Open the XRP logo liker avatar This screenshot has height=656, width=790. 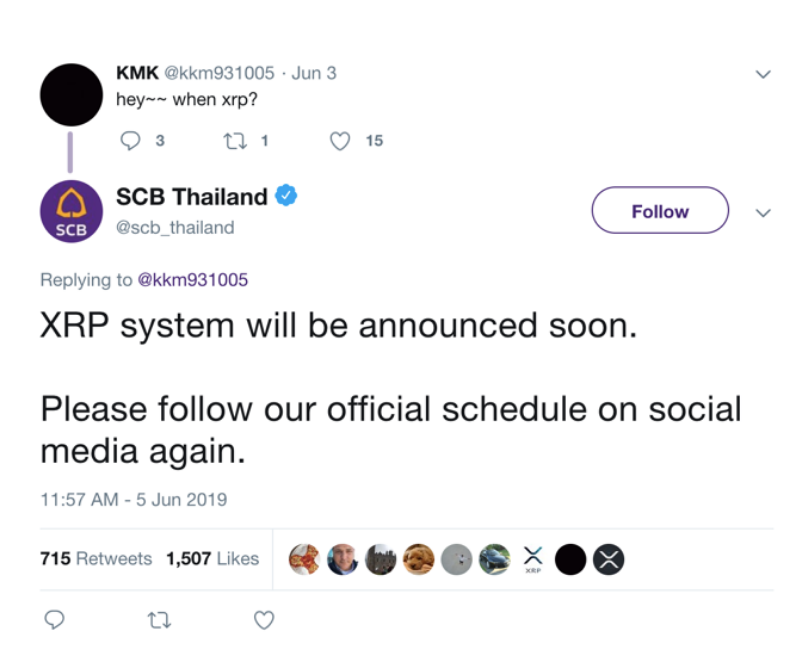pyautogui.click(x=533, y=559)
